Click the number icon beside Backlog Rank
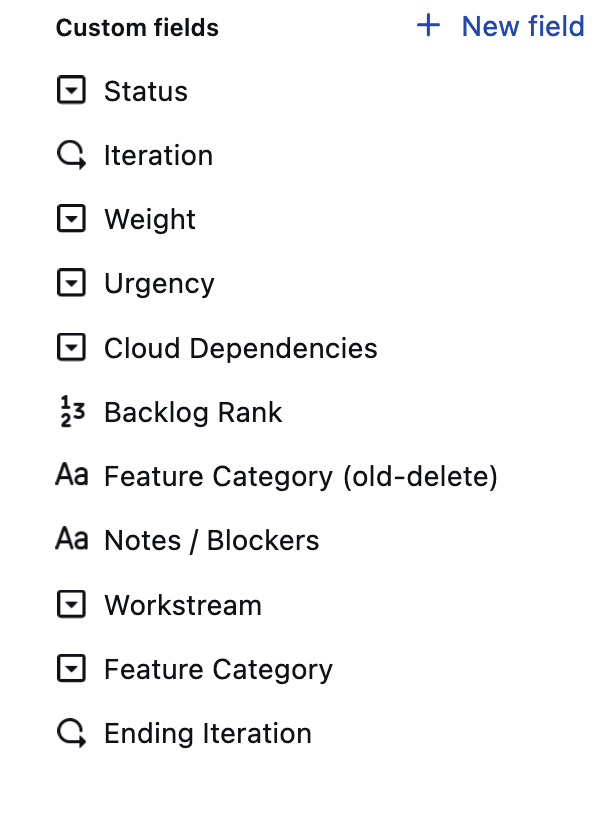Viewport: 616px width, 820px height. click(x=71, y=412)
